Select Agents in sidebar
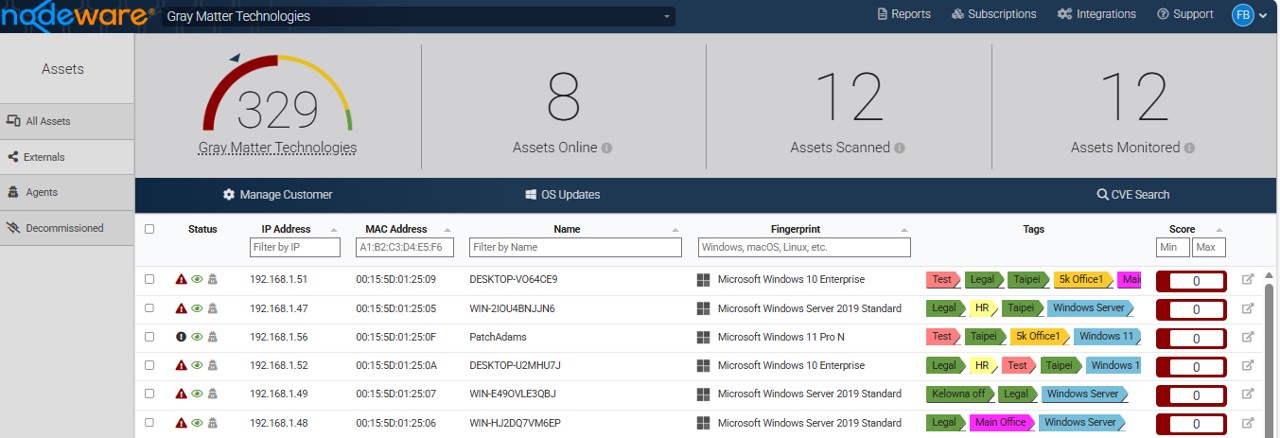 click(67, 192)
